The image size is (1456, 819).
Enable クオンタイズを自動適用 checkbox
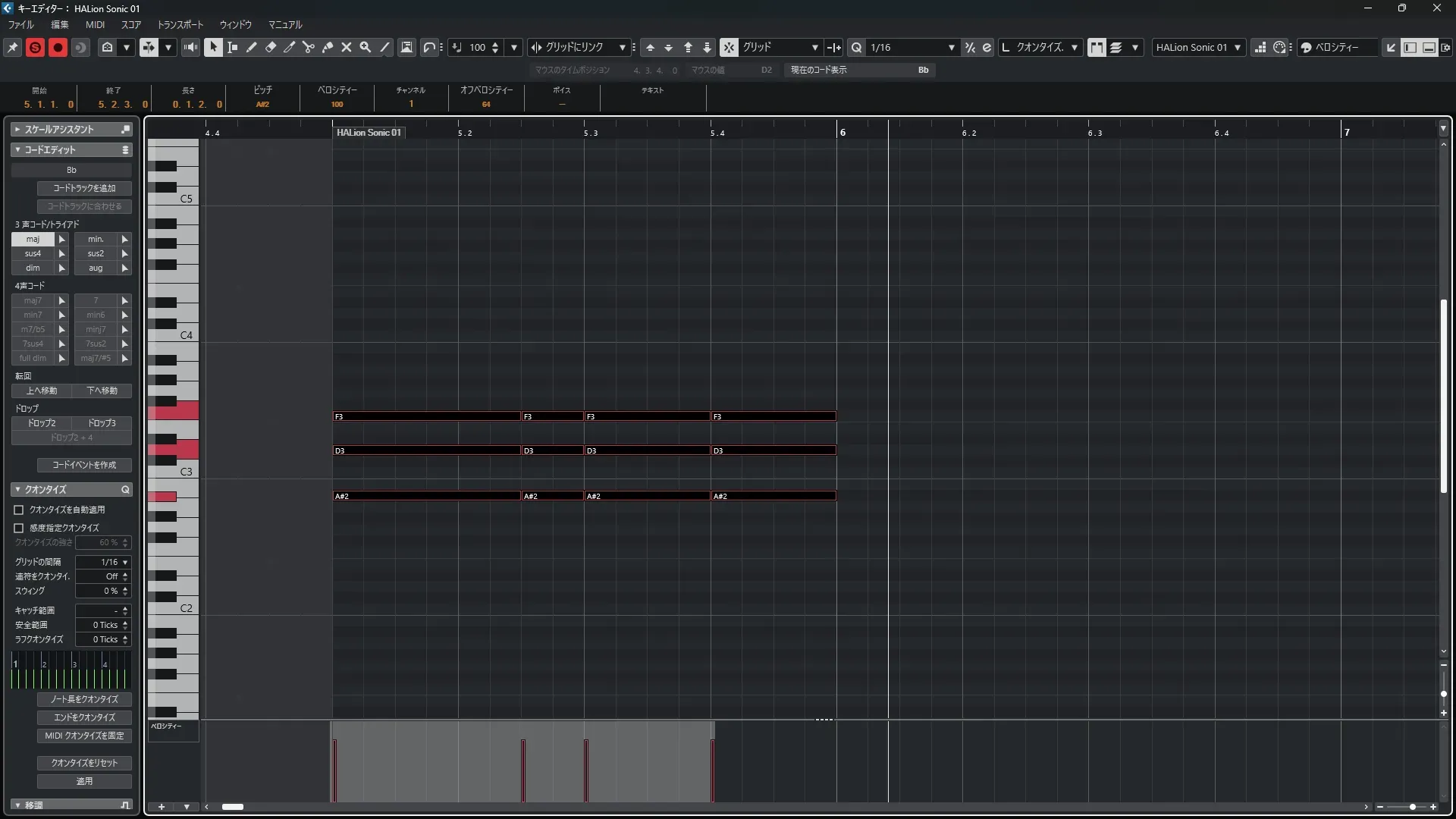tap(19, 510)
